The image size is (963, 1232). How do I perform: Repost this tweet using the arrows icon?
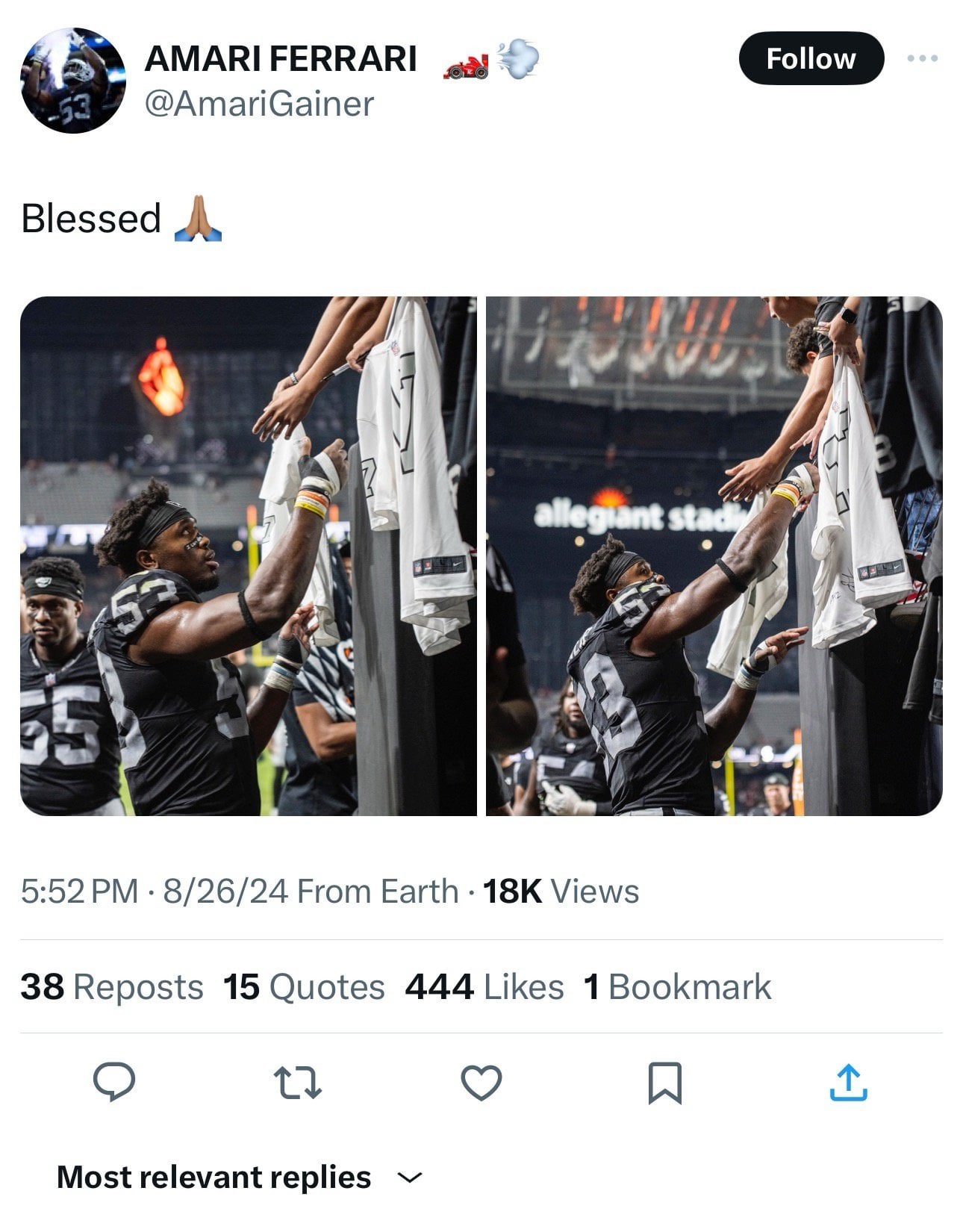click(297, 1083)
